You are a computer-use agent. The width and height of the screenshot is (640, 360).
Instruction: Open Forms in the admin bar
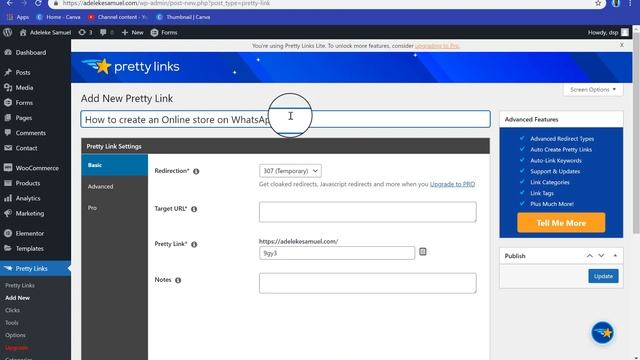164,32
